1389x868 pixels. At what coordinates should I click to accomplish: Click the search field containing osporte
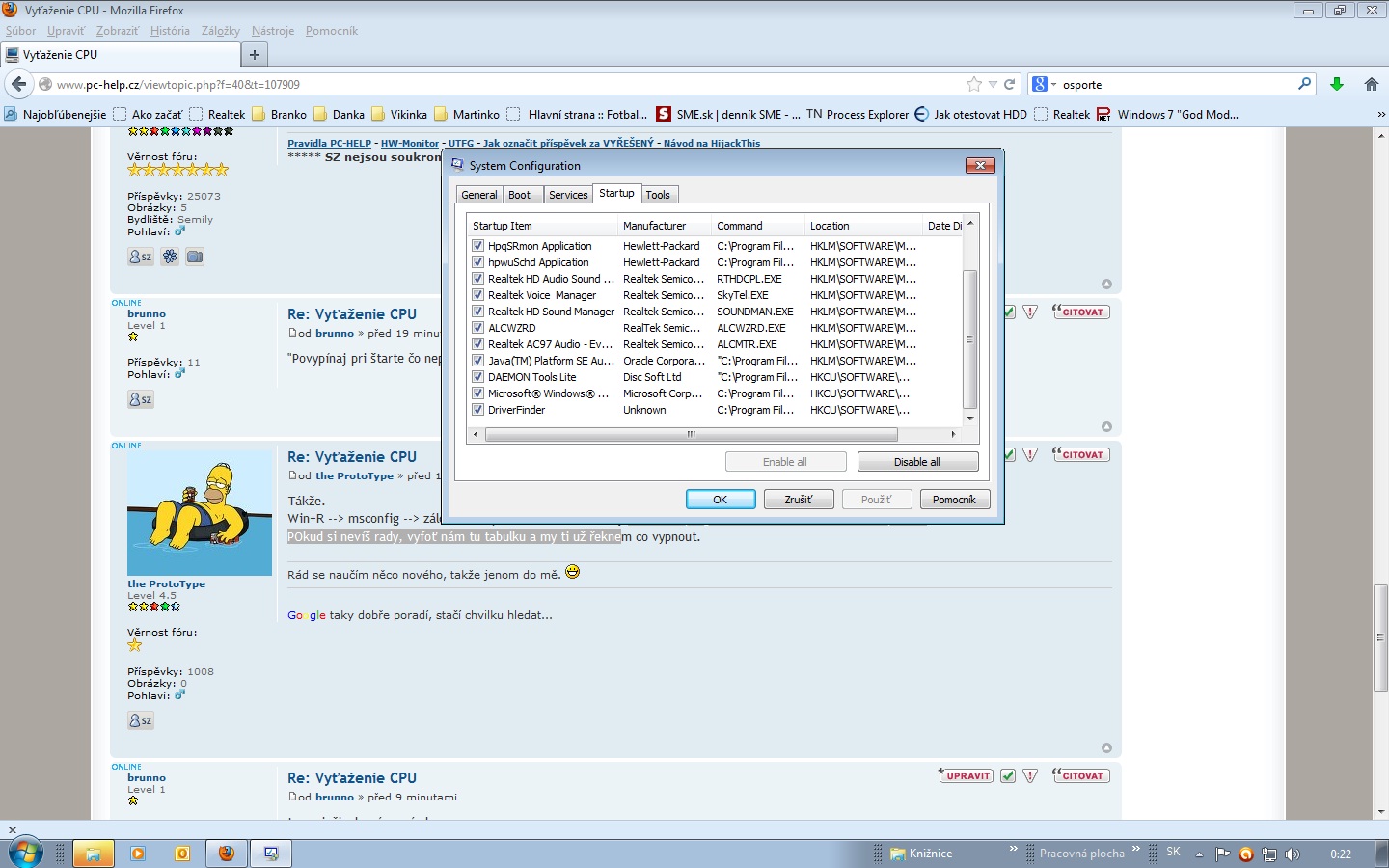pyautogui.click(x=1177, y=84)
